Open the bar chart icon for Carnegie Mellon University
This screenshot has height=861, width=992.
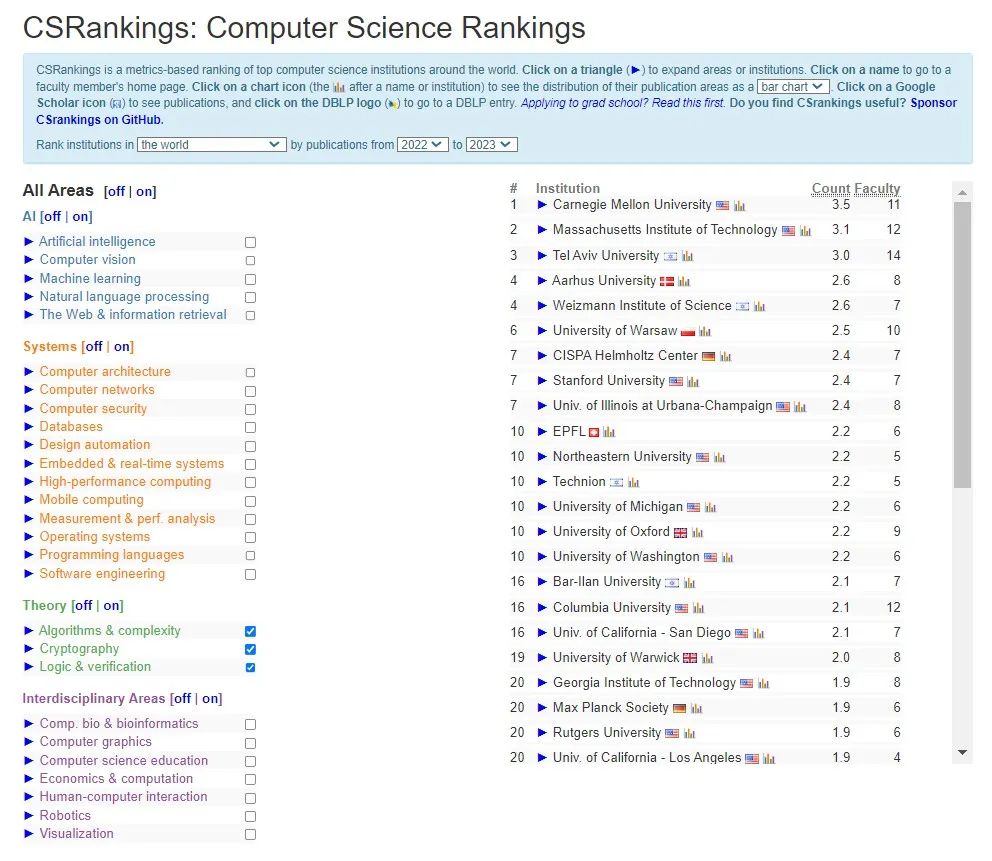pos(740,206)
